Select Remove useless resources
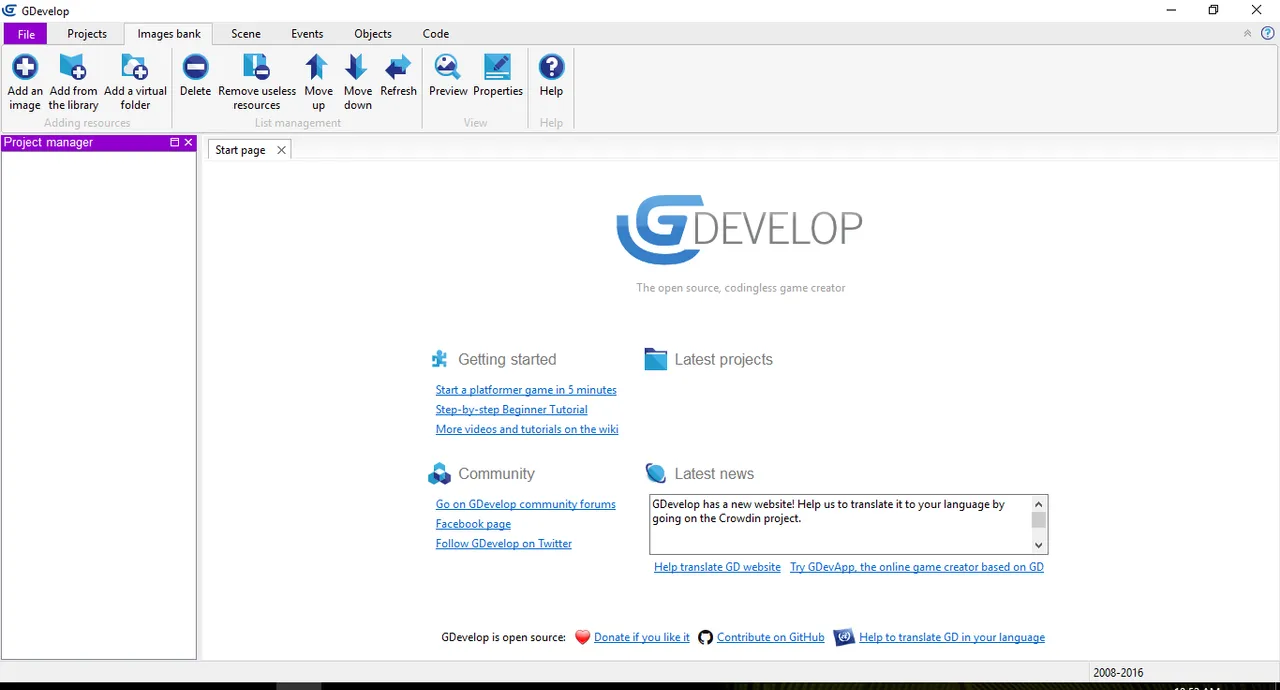Screen dimensions: 1280x690 [257, 82]
